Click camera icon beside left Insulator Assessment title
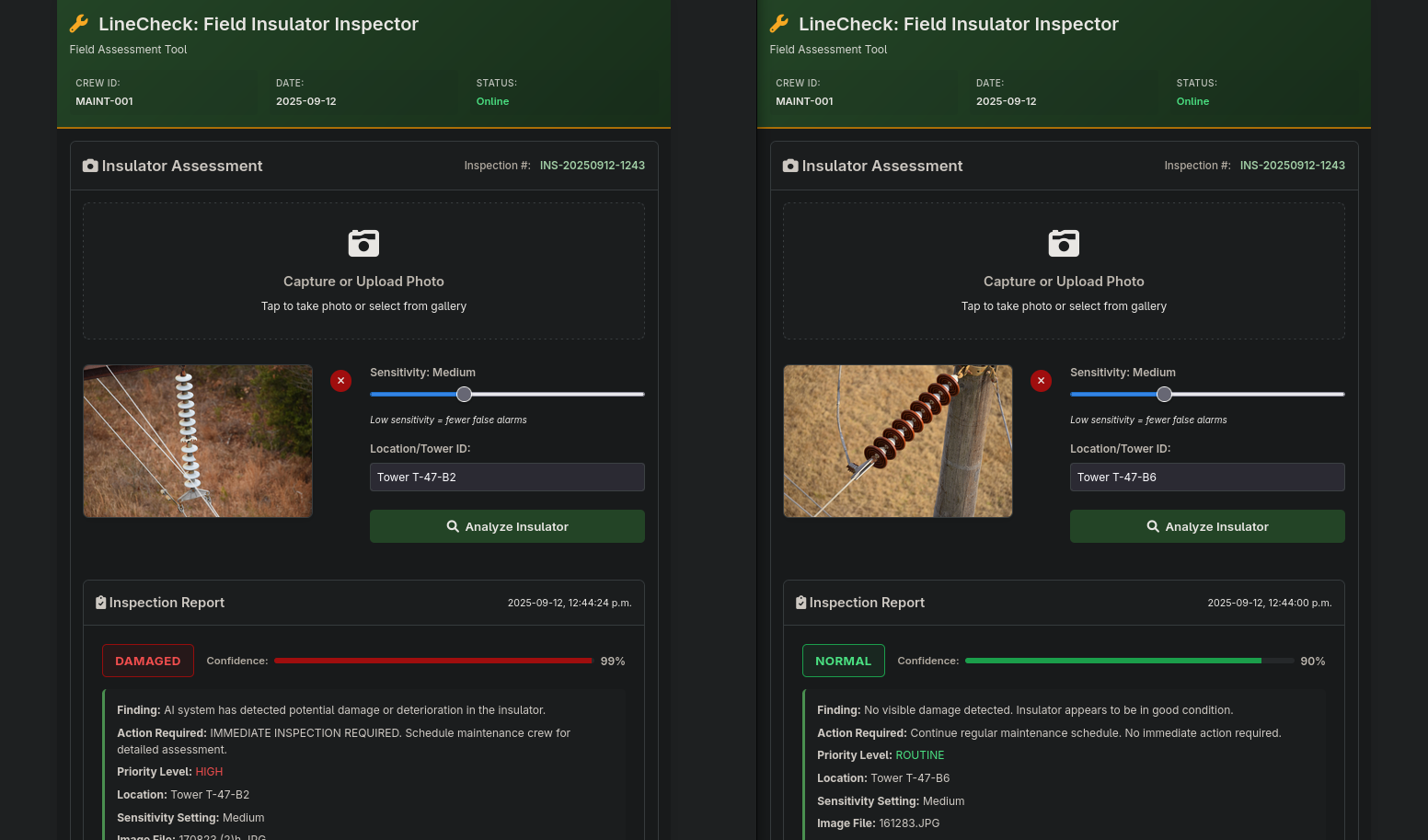This screenshot has width=1428, height=840. click(x=90, y=166)
